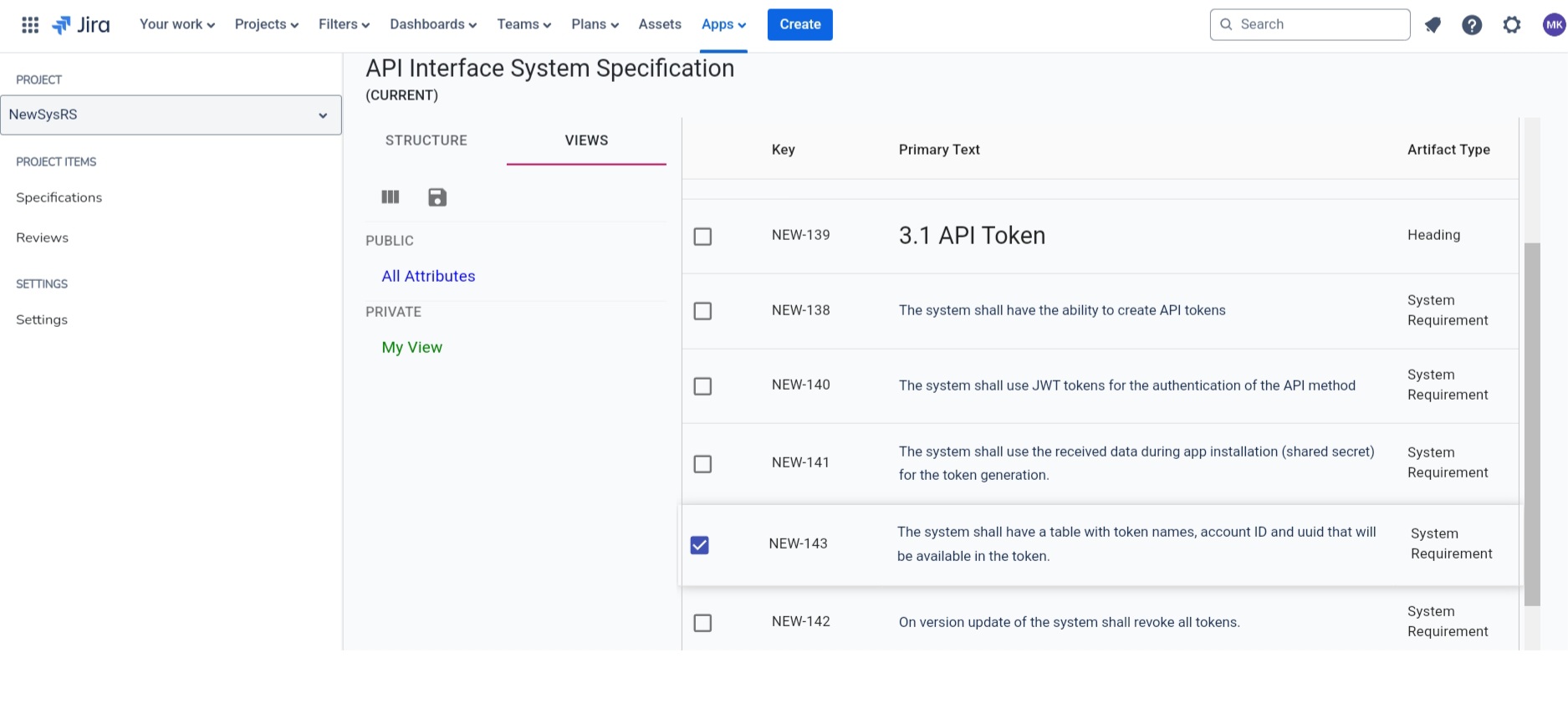Go to Assets in the top bar
The width and height of the screenshot is (1568, 714).
pos(660,24)
